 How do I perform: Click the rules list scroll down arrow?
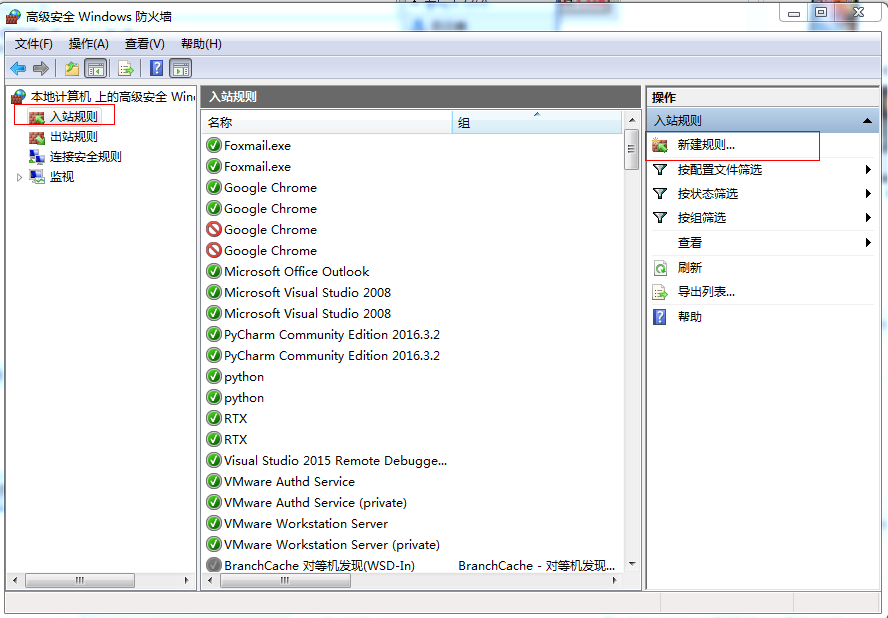click(x=632, y=564)
